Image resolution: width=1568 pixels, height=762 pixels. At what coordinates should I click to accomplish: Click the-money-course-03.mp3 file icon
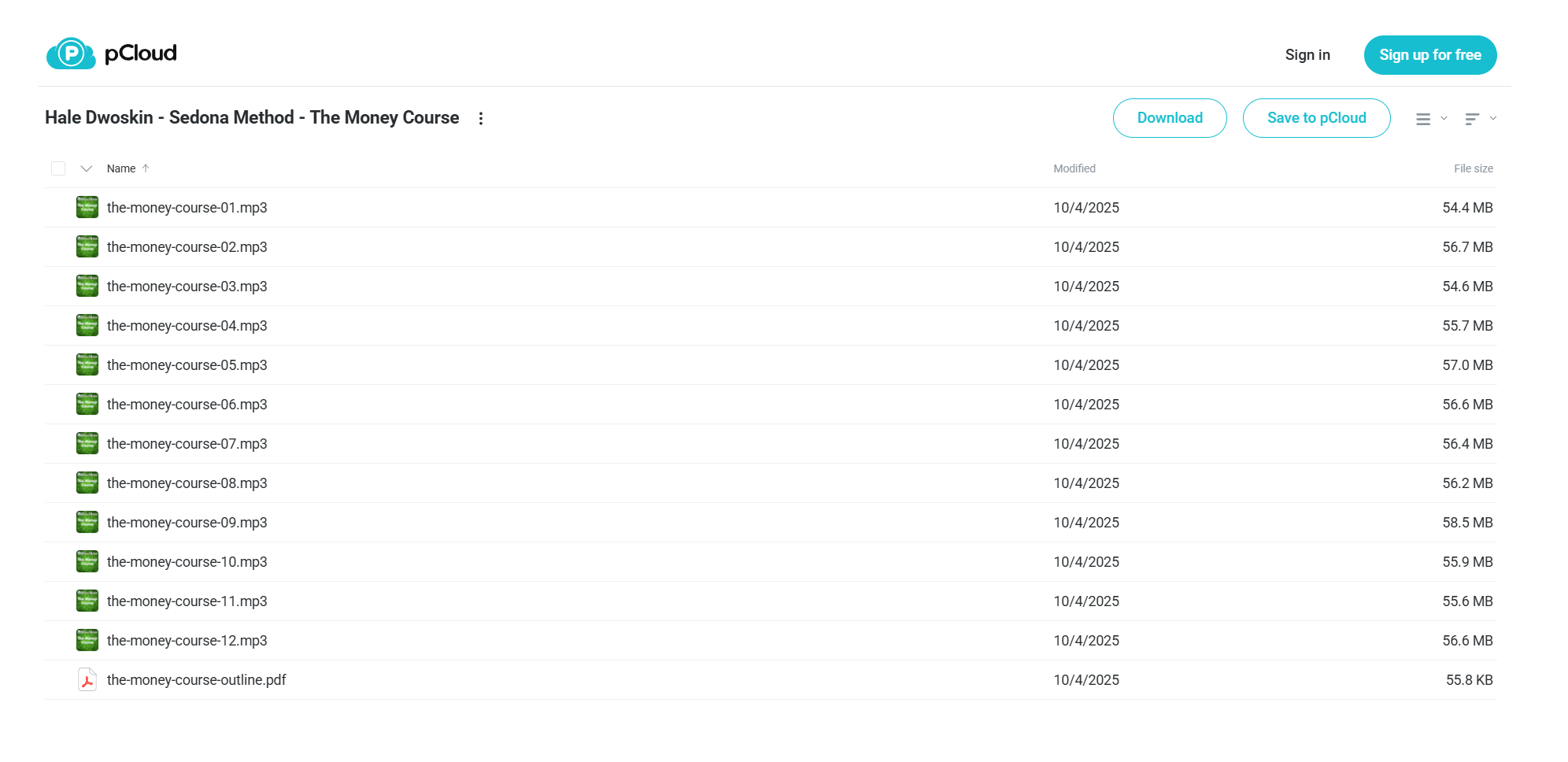[87, 286]
